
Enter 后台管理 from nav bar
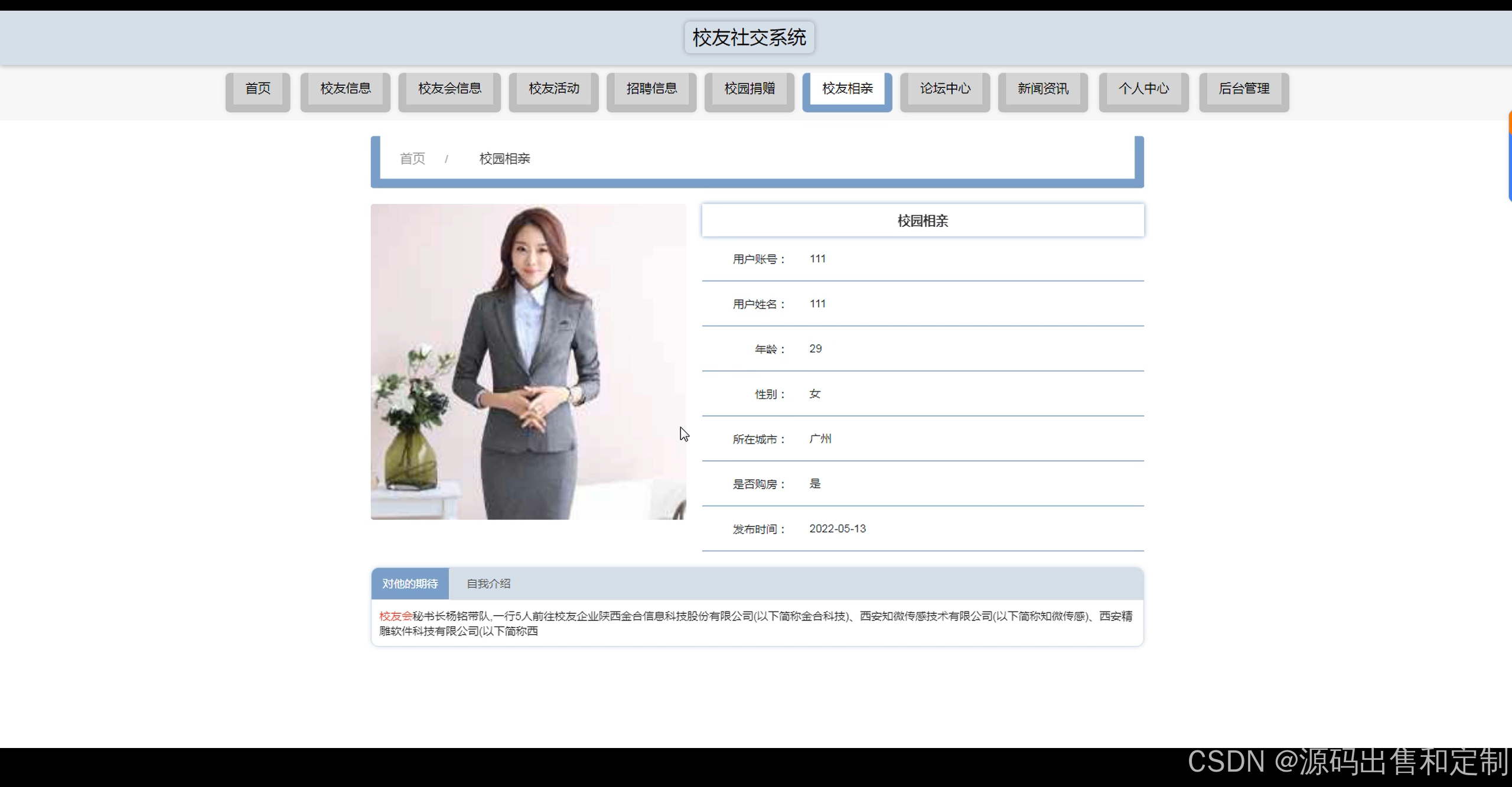1244,89
